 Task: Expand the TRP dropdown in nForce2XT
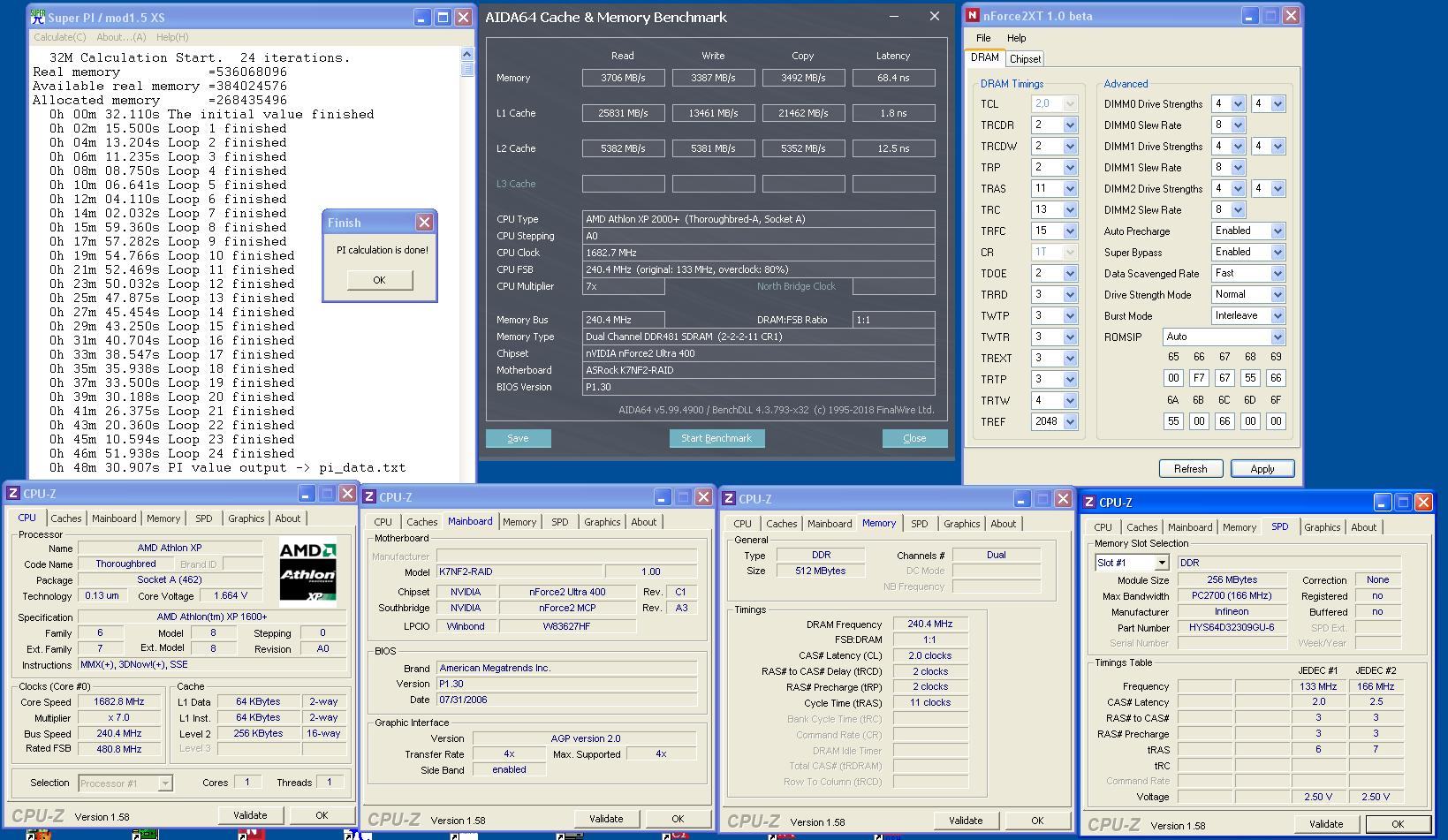[1070, 168]
